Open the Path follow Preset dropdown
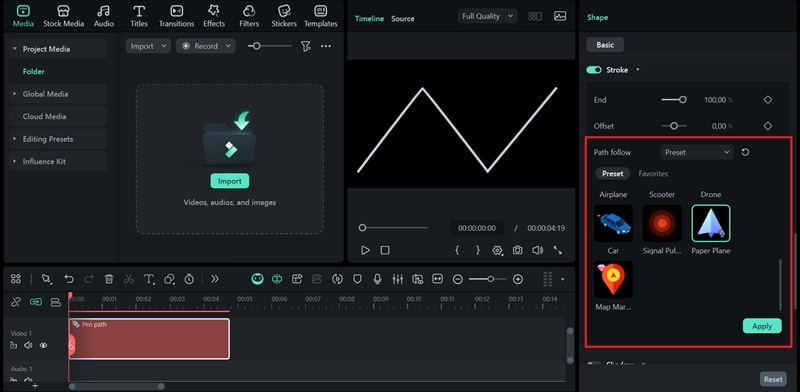The image size is (800, 392). pyautogui.click(x=697, y=152)
